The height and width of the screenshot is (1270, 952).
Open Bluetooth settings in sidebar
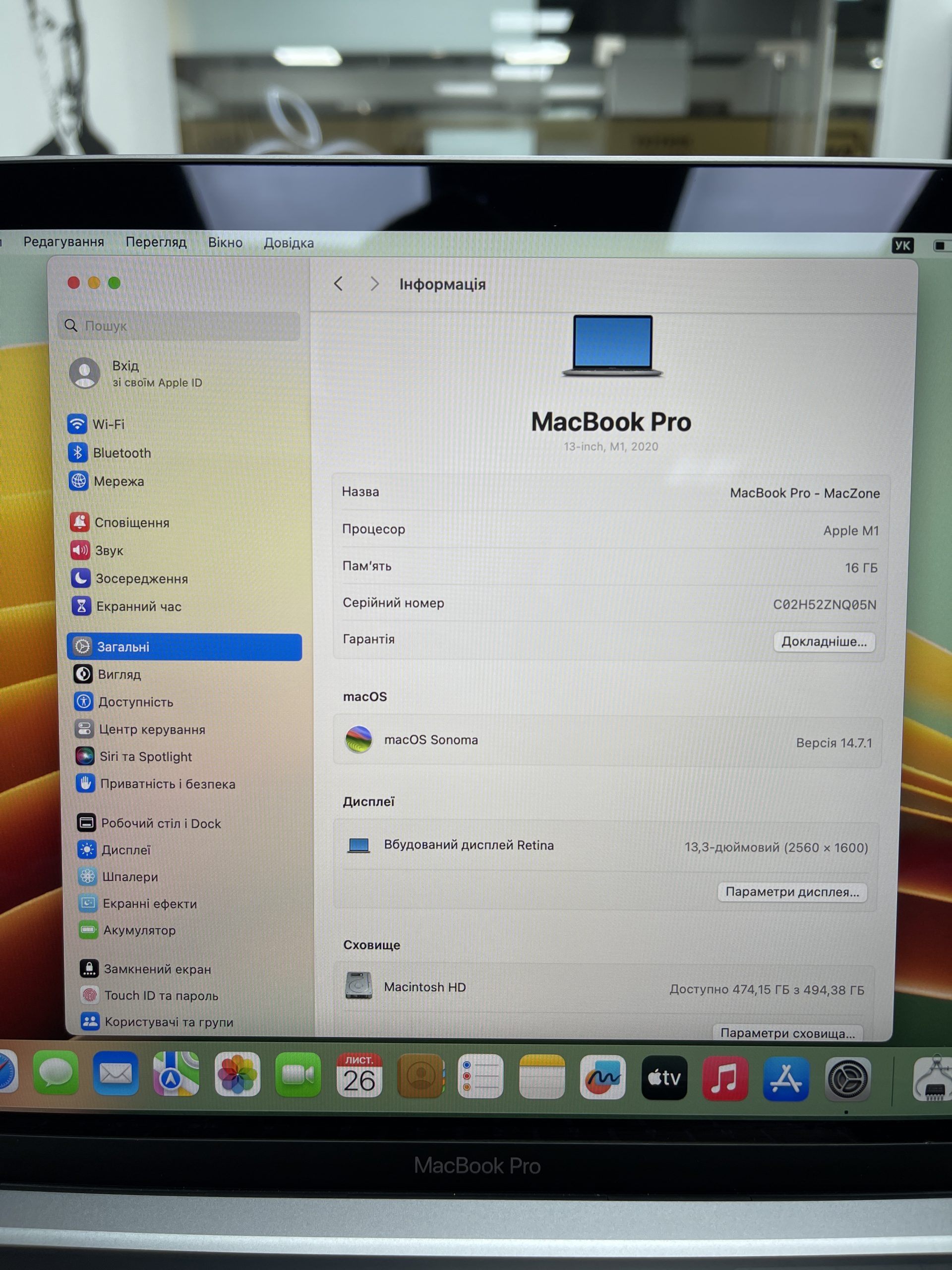point(109,453)
